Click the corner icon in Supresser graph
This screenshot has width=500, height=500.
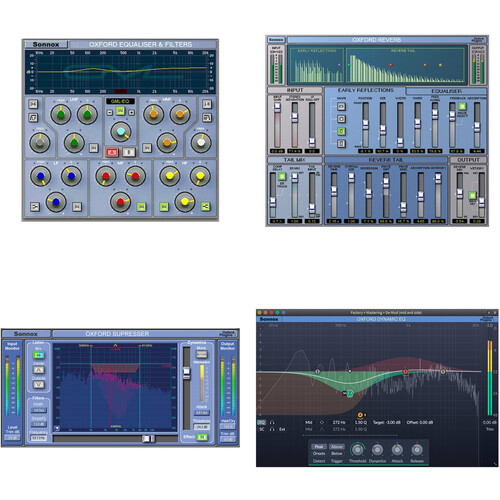(x=57, y=428)
